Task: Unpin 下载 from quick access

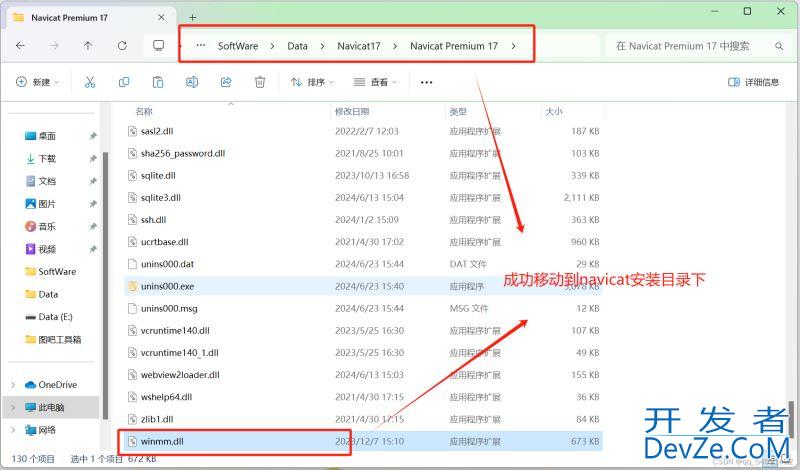Action: point(93,159)
